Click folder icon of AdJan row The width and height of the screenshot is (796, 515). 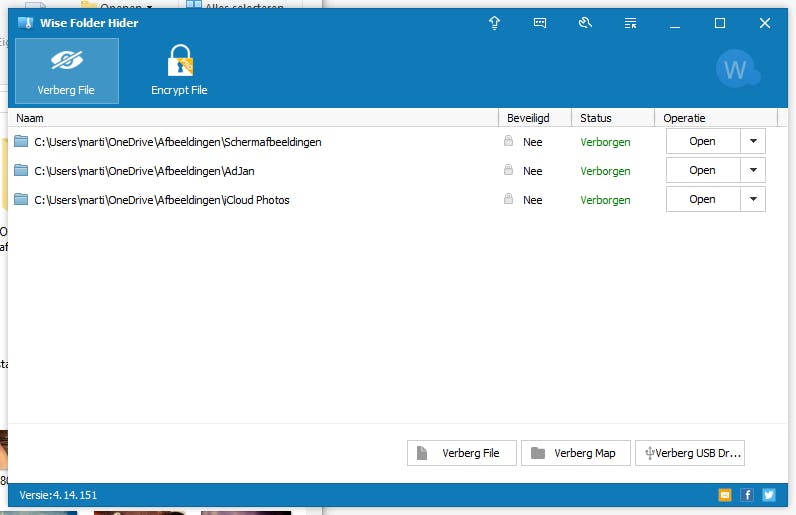tap(21, 170)
